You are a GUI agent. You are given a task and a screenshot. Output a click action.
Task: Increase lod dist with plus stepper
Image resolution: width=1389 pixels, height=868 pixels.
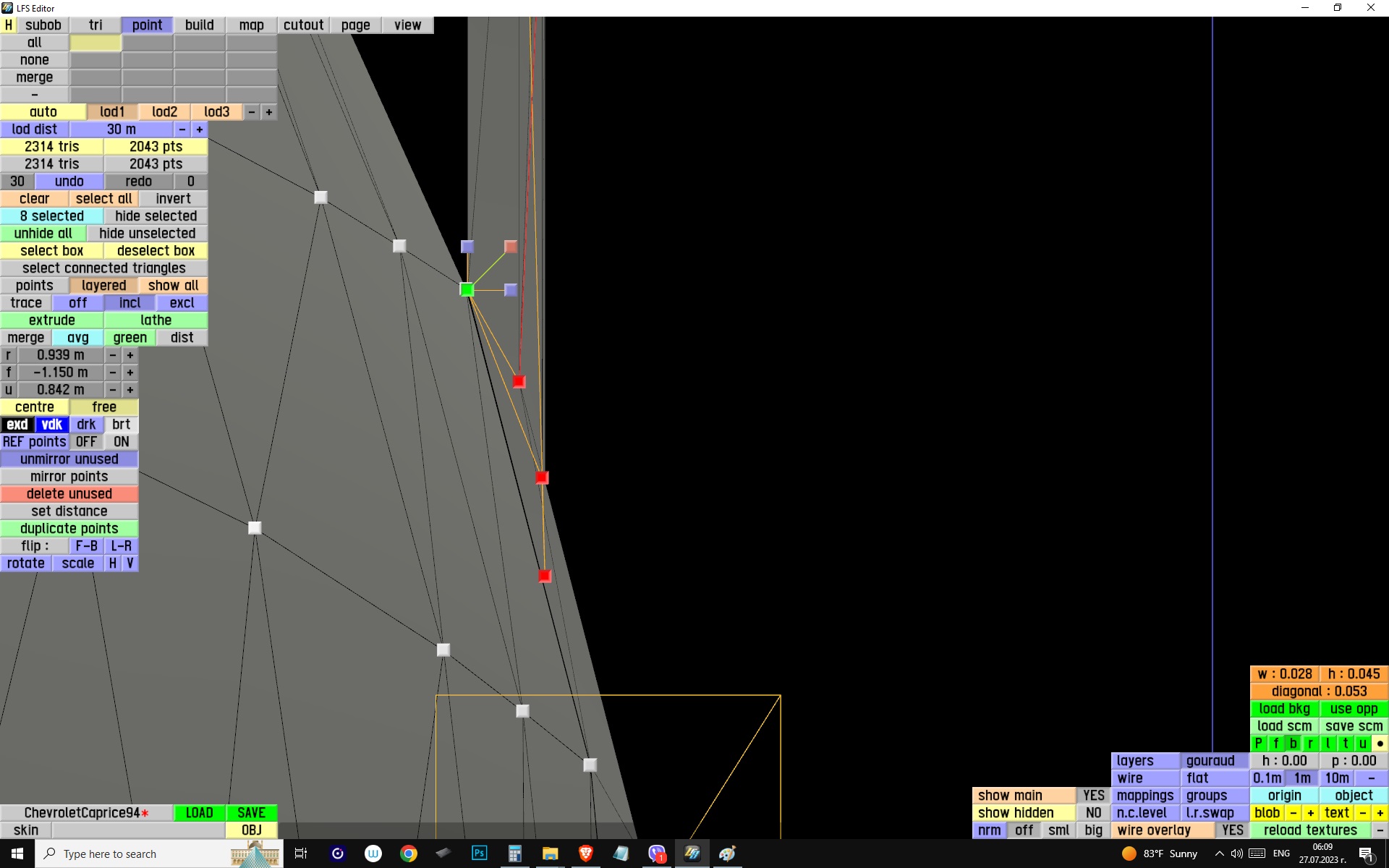click(x=200, y=129)
